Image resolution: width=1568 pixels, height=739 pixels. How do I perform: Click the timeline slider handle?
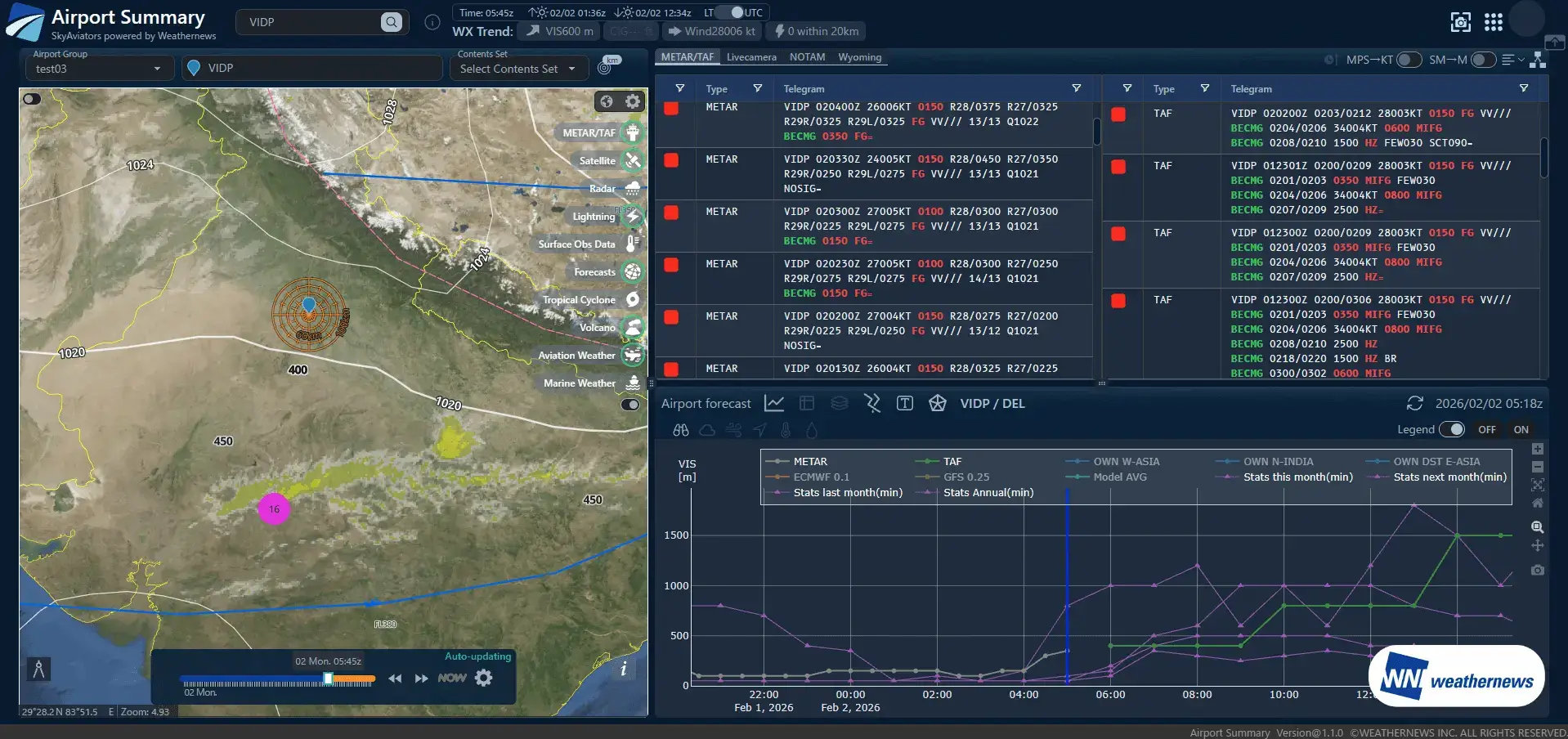(x=328, y=679)
